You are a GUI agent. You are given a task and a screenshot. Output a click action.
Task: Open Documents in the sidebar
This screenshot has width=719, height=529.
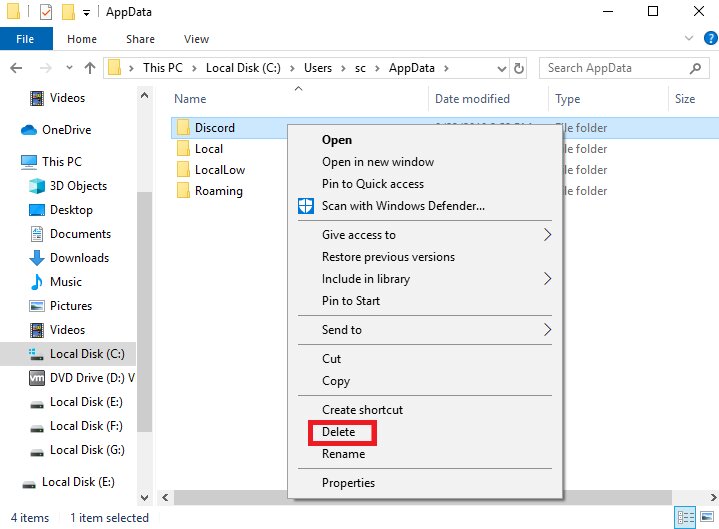click(x=70, y=234)
